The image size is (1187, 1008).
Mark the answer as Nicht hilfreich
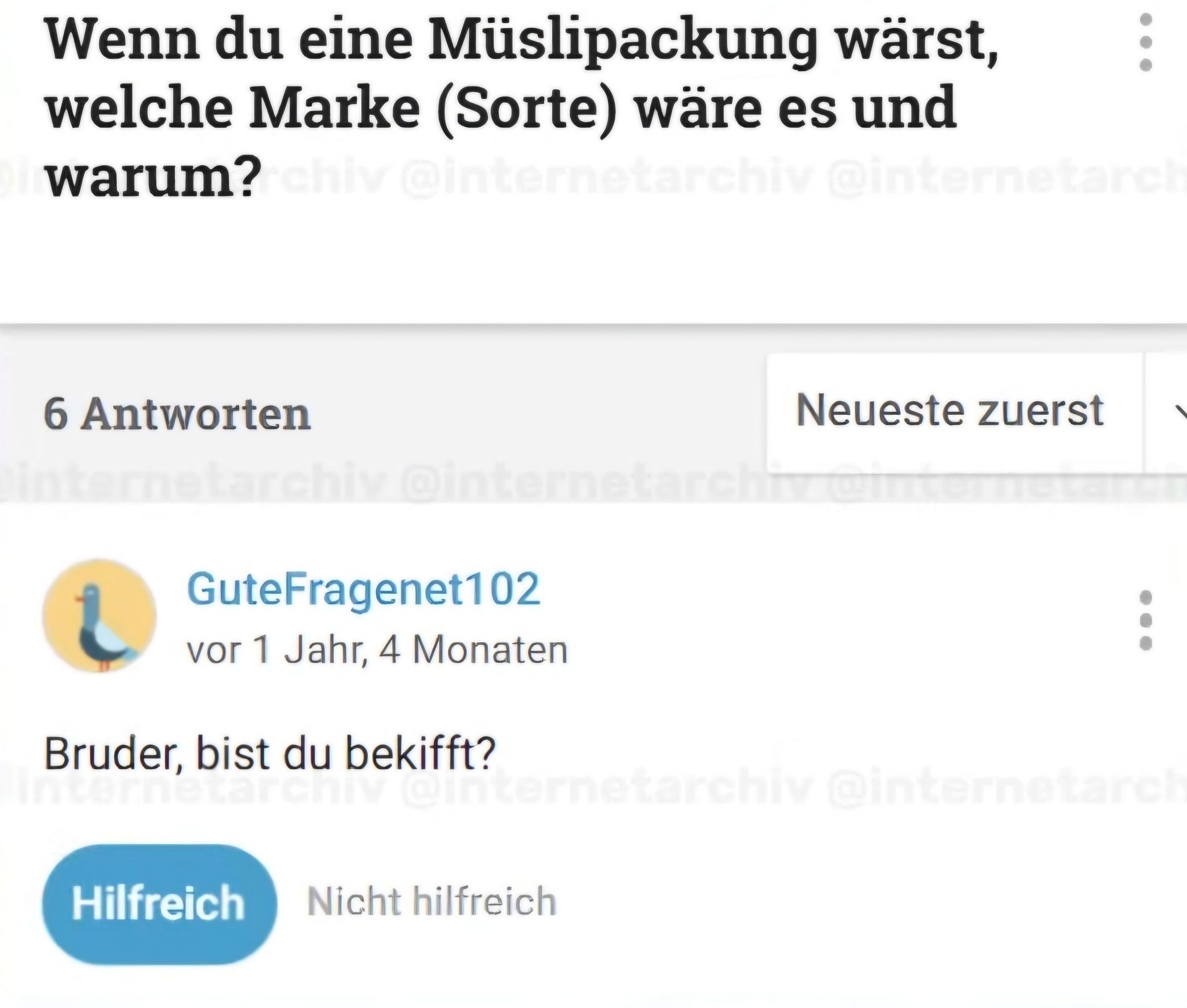point(432,901)
